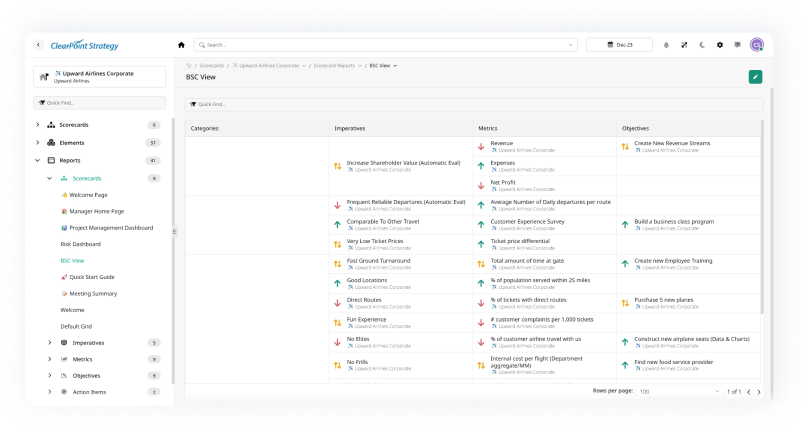Viewport: 809px width, 431px height.
Task: Go to next page arrow
Action: (x=759, y=392)
